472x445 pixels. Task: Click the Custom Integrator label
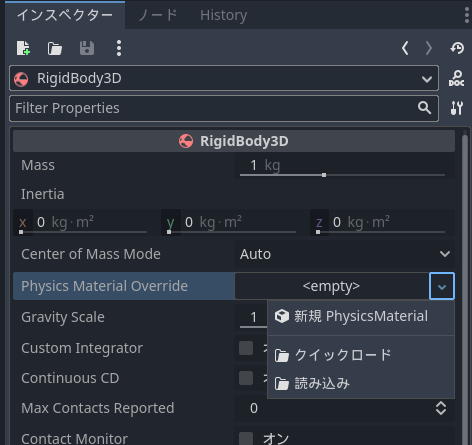(x=82, y=348)
